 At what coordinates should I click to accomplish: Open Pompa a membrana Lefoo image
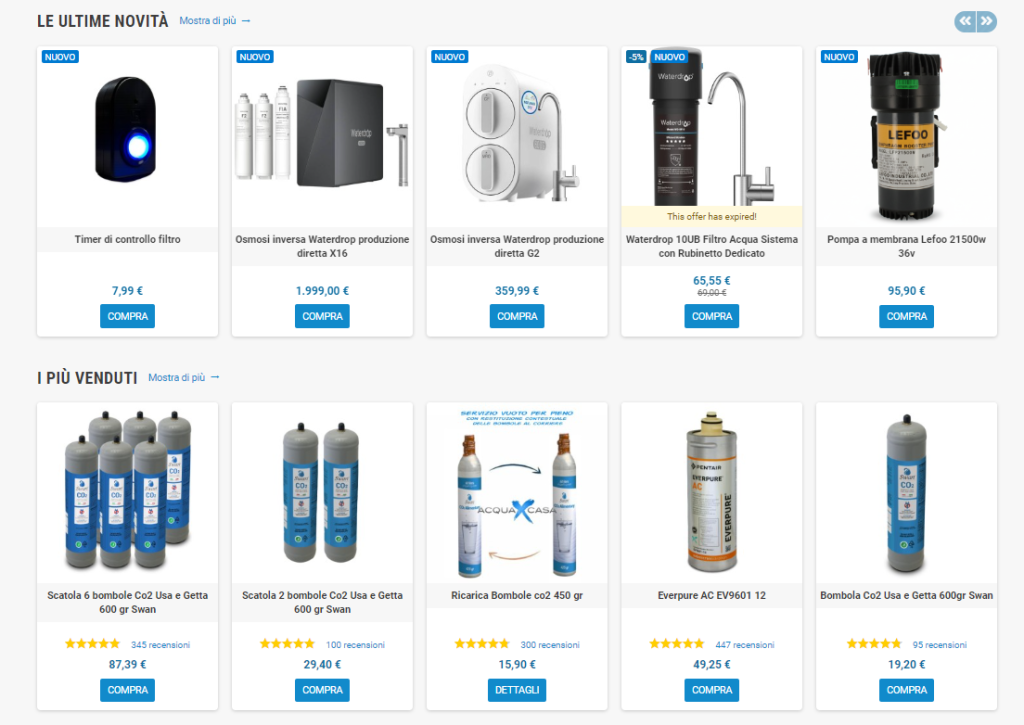pyautogui.click(x=906, y=137)
